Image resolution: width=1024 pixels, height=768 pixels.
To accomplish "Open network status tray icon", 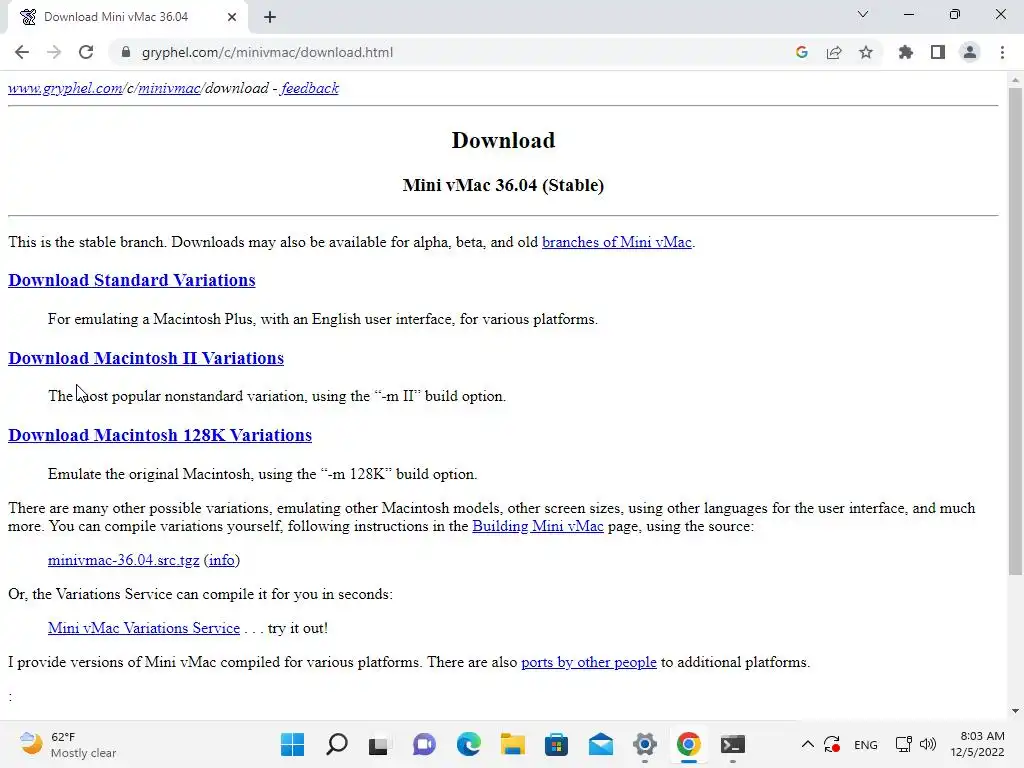I will (904, 744).
